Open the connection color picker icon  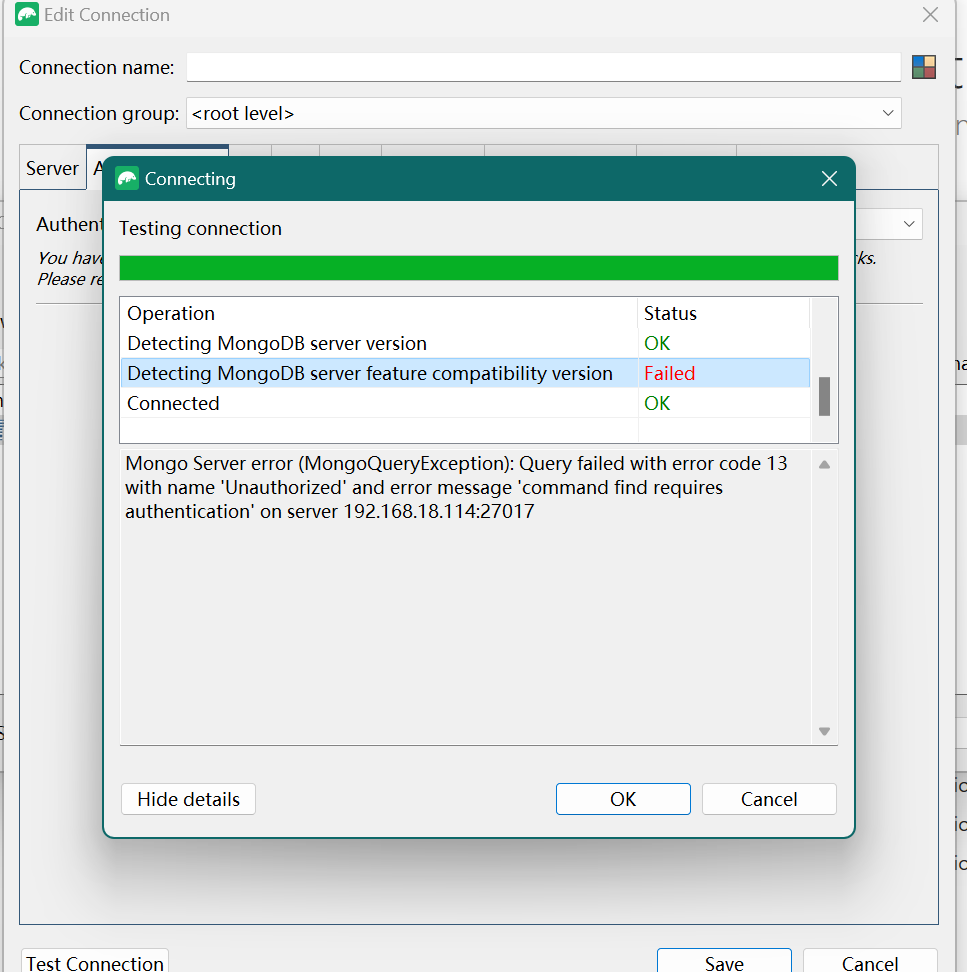pos(924,67)
